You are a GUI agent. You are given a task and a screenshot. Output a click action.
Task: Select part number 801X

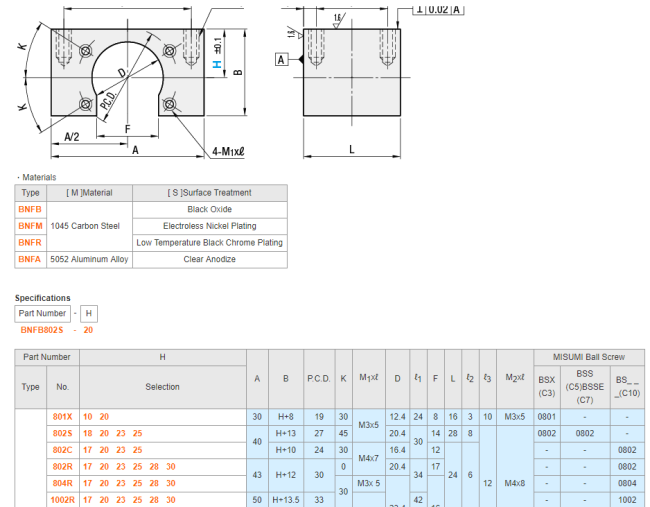tap(62, 416)
